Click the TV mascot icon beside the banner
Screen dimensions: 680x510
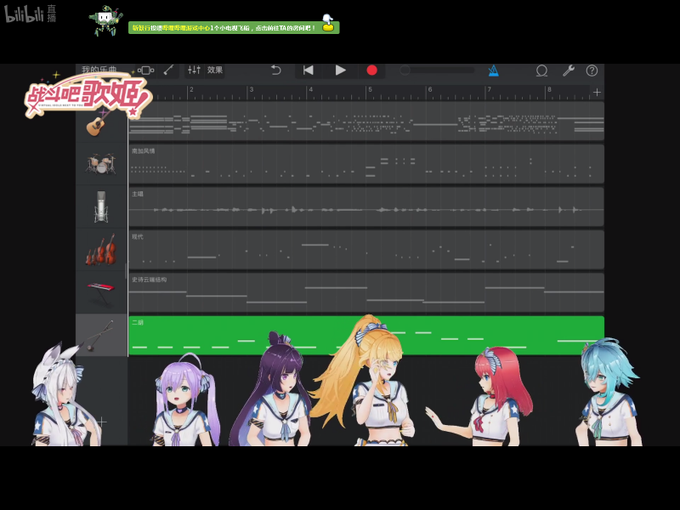[x=106, y=20]
